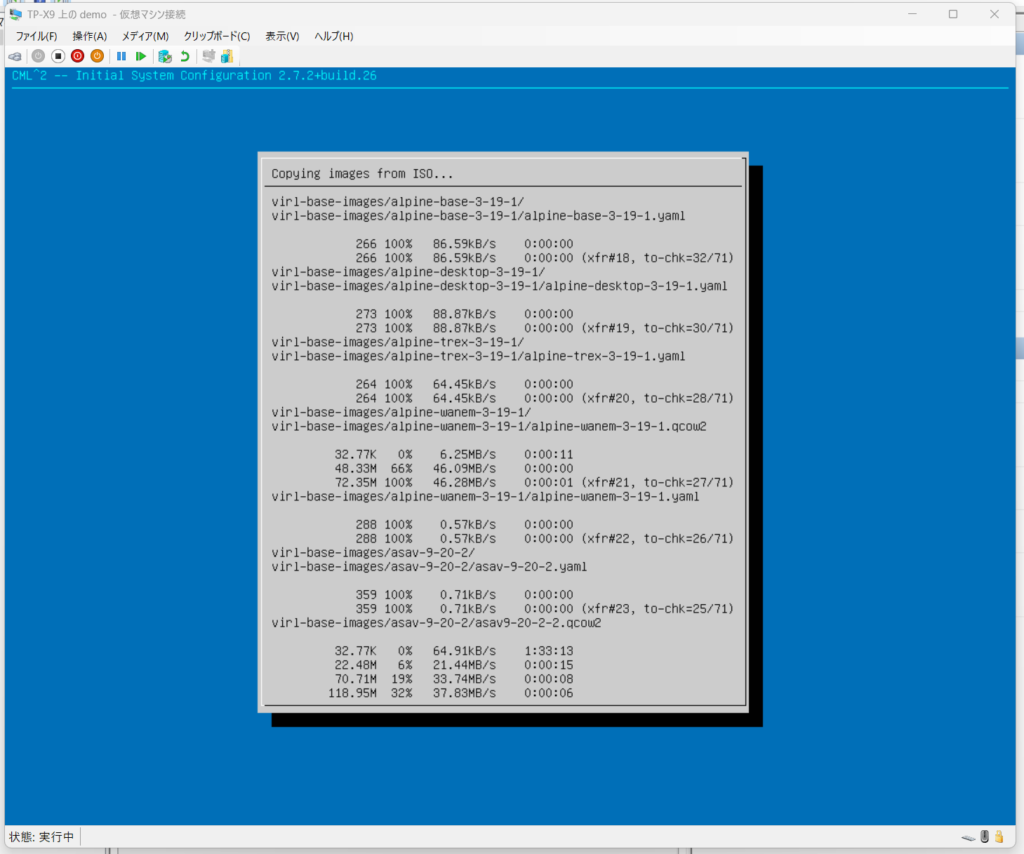Image resolution: width=1024 pixels, height=854 pixels.
Task: Open the 表示(V) menu
Action: pos(282,36)
